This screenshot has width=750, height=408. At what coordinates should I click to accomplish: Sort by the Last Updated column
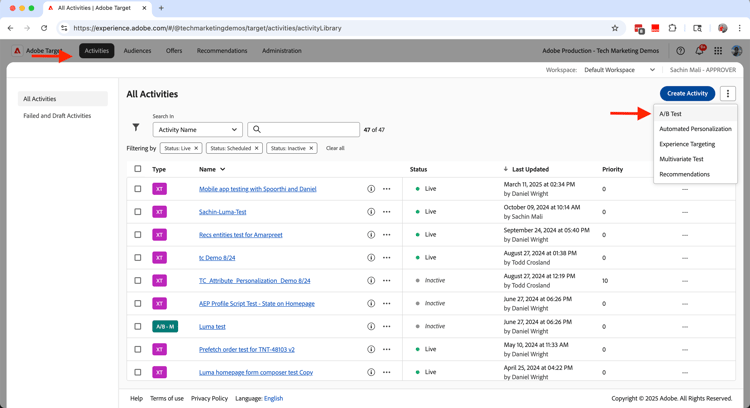coord(529,169)
